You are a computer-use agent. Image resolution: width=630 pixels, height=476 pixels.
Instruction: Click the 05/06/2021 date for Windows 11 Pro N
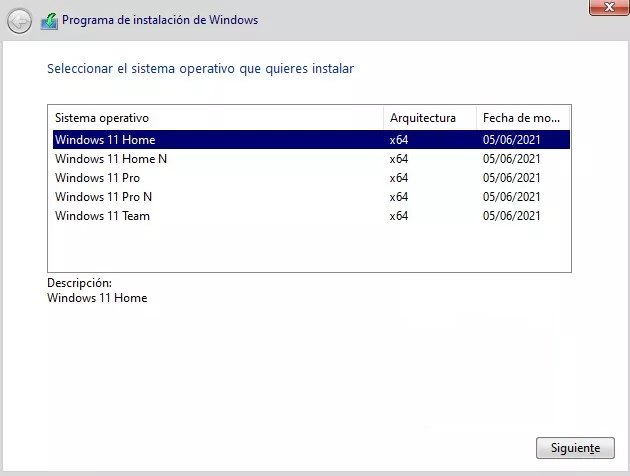[x=511, y=197]
